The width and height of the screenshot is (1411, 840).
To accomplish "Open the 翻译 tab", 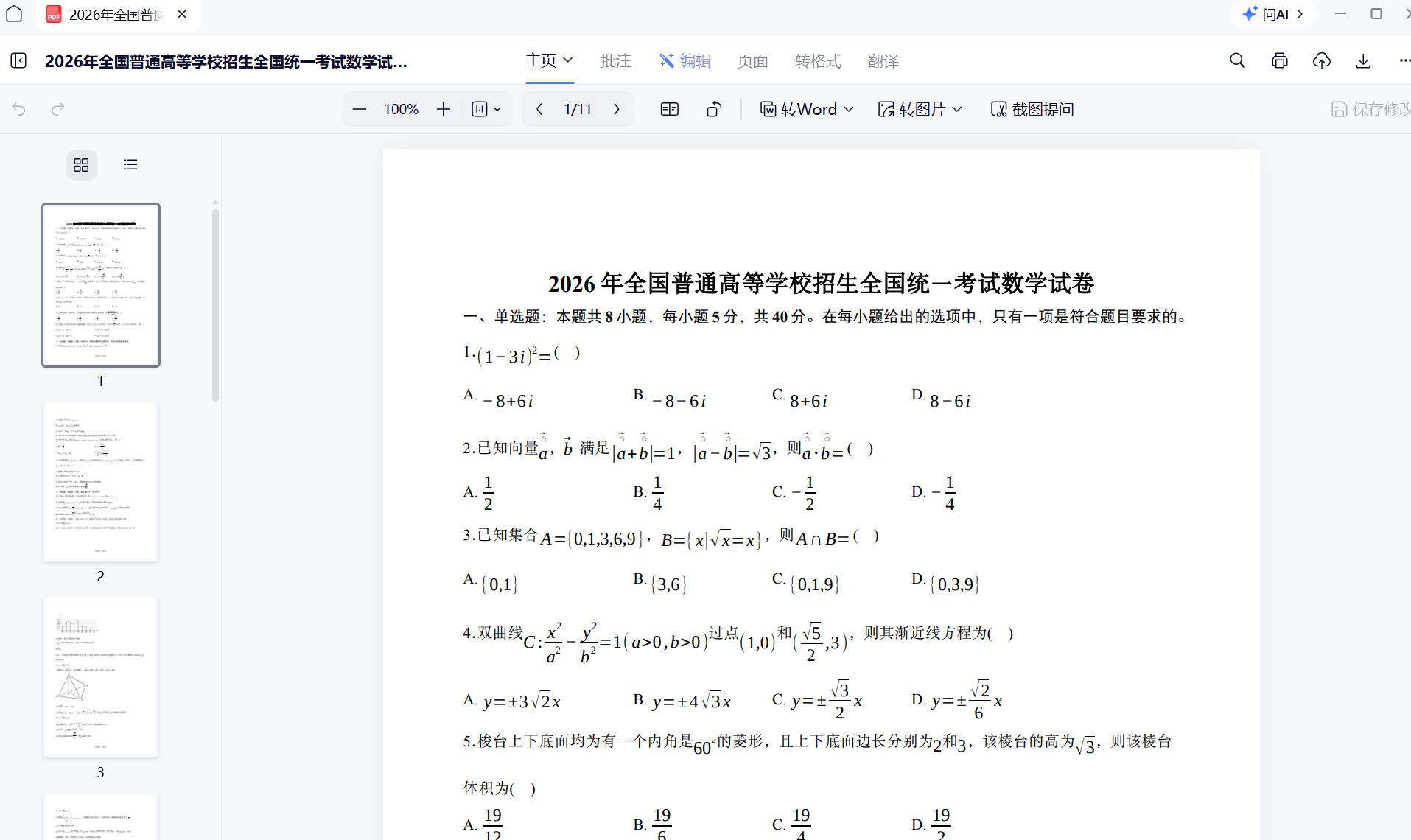I will [883, 60].
